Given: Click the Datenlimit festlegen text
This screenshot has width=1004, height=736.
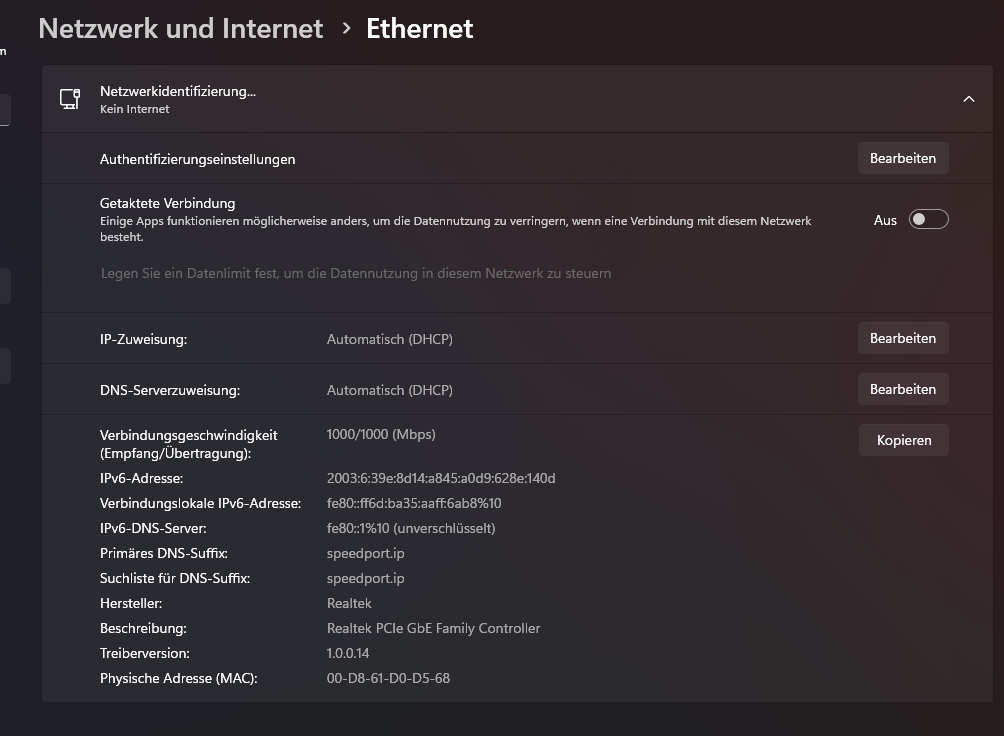Looking at the screenshot, I should tap(355, 273).
